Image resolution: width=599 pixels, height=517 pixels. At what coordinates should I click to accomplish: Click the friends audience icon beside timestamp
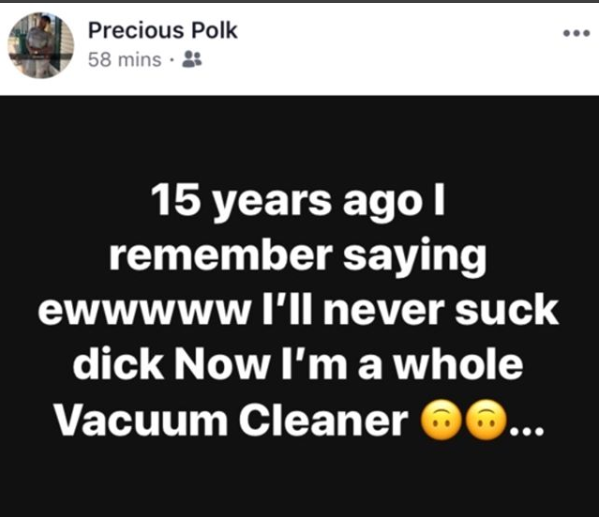[x=193, y=60]
